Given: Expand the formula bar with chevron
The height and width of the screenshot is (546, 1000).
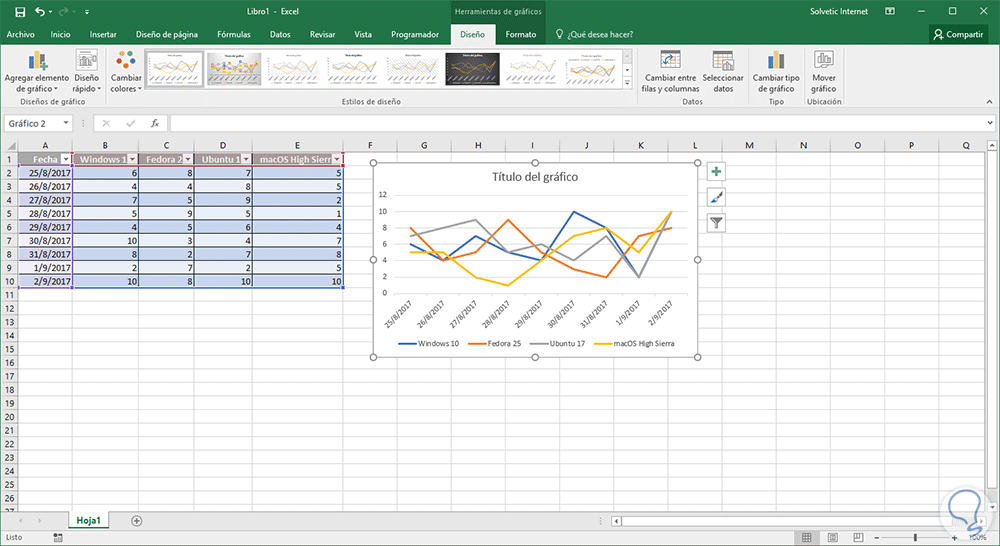Looking at the screenshot, I should (990, 123).
